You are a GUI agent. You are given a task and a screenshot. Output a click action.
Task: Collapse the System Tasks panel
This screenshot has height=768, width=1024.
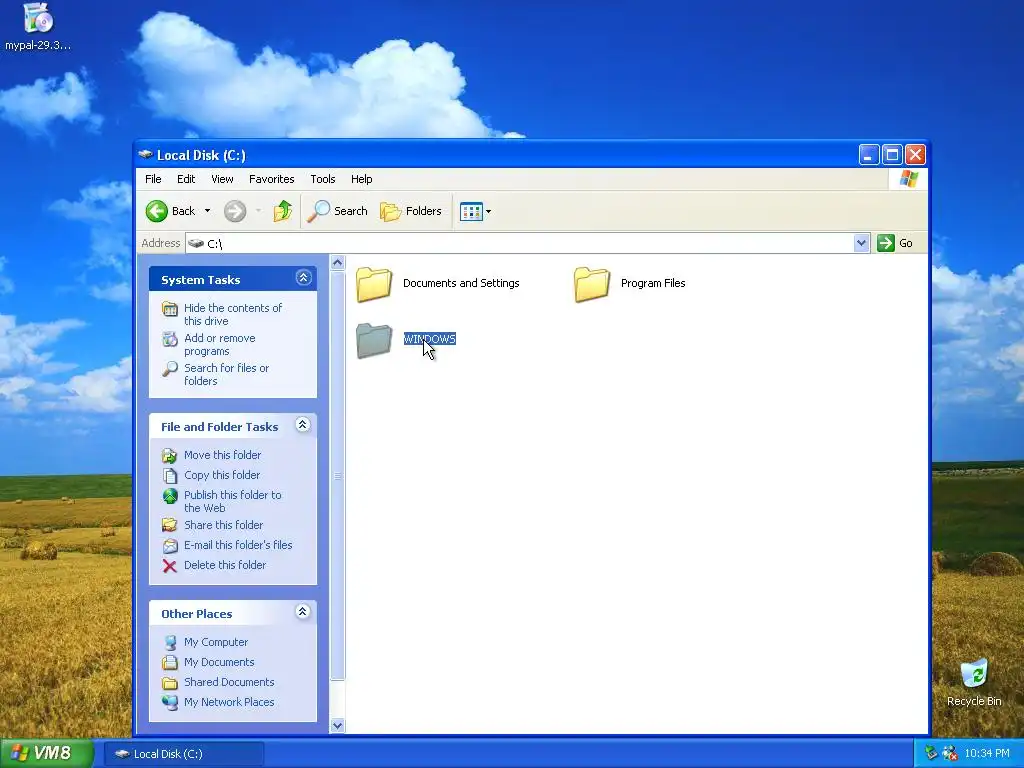[303, 278]
